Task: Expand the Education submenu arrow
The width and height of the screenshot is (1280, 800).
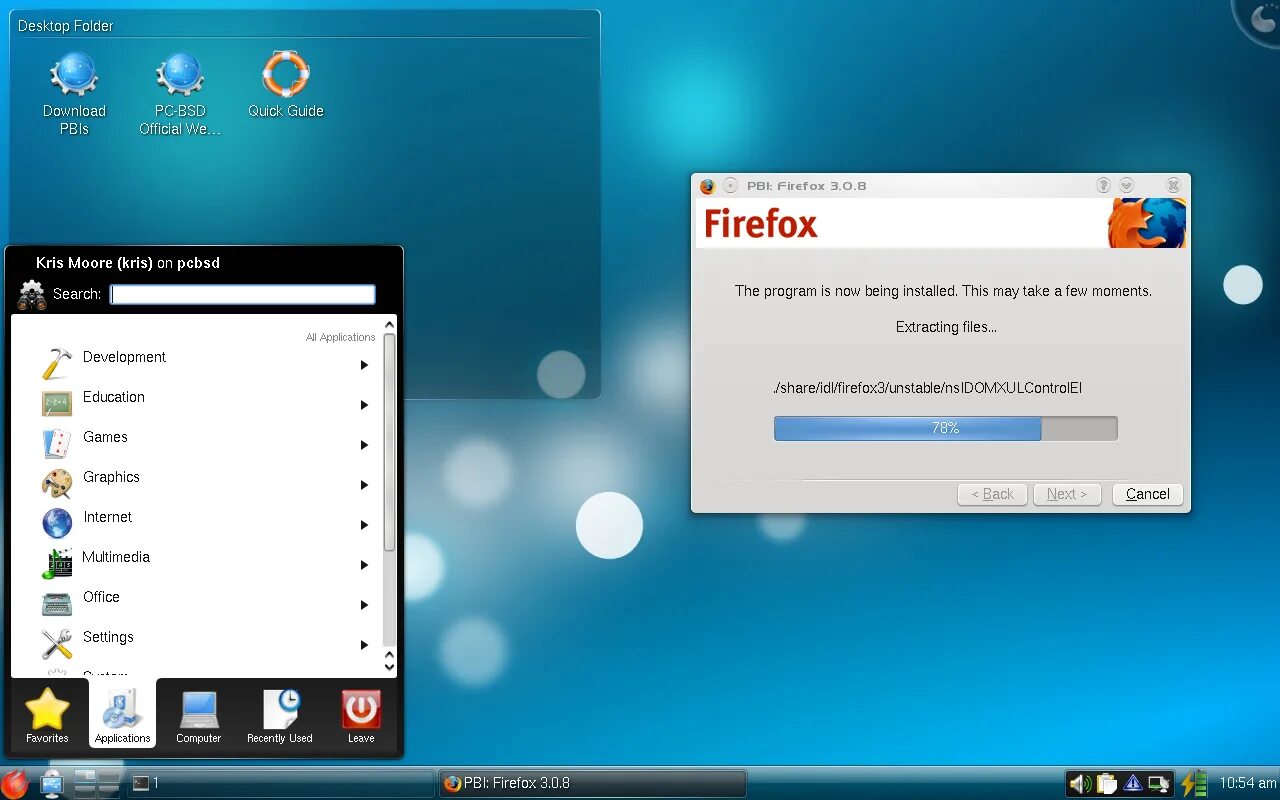Action: [365, 405]
